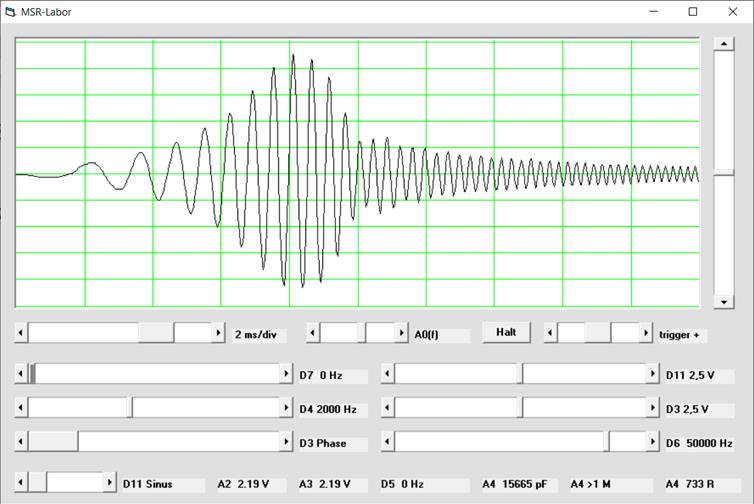754x504 pixels.
Task: Click right arrow of the trigger + scrollbar
Action: (645, 333)
